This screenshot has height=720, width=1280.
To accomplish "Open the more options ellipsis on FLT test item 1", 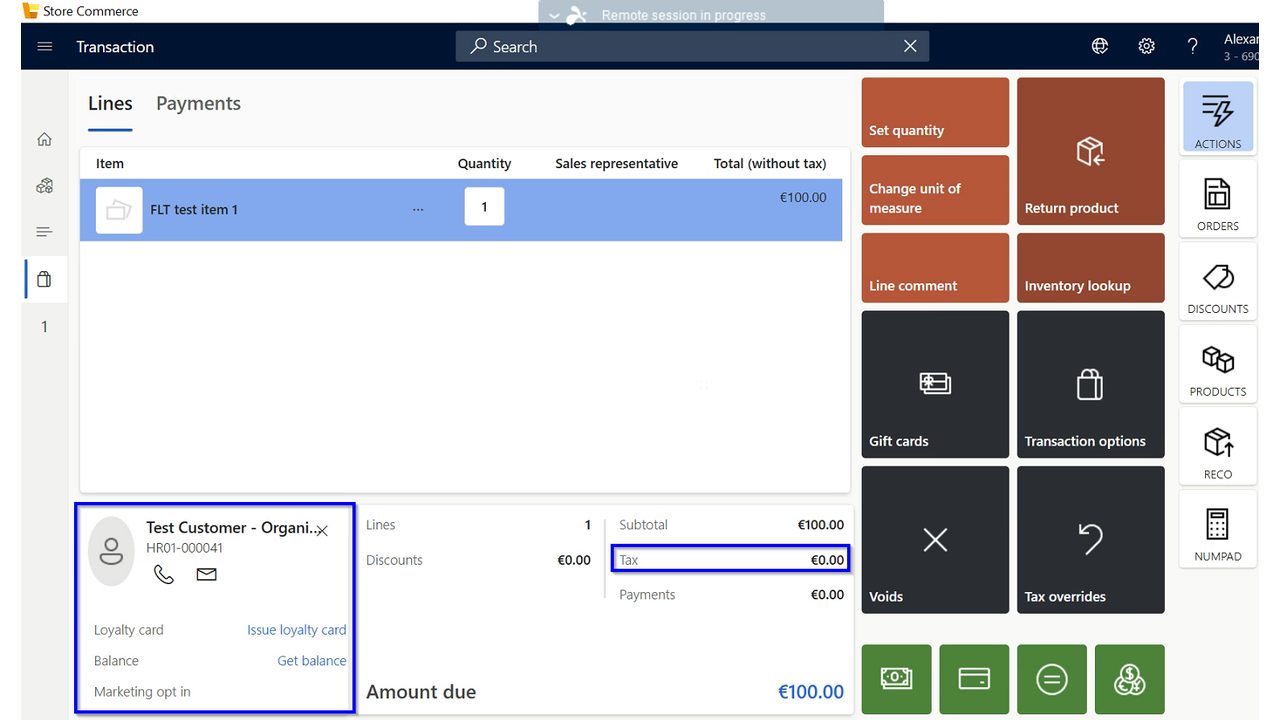I will pos(418,210).
